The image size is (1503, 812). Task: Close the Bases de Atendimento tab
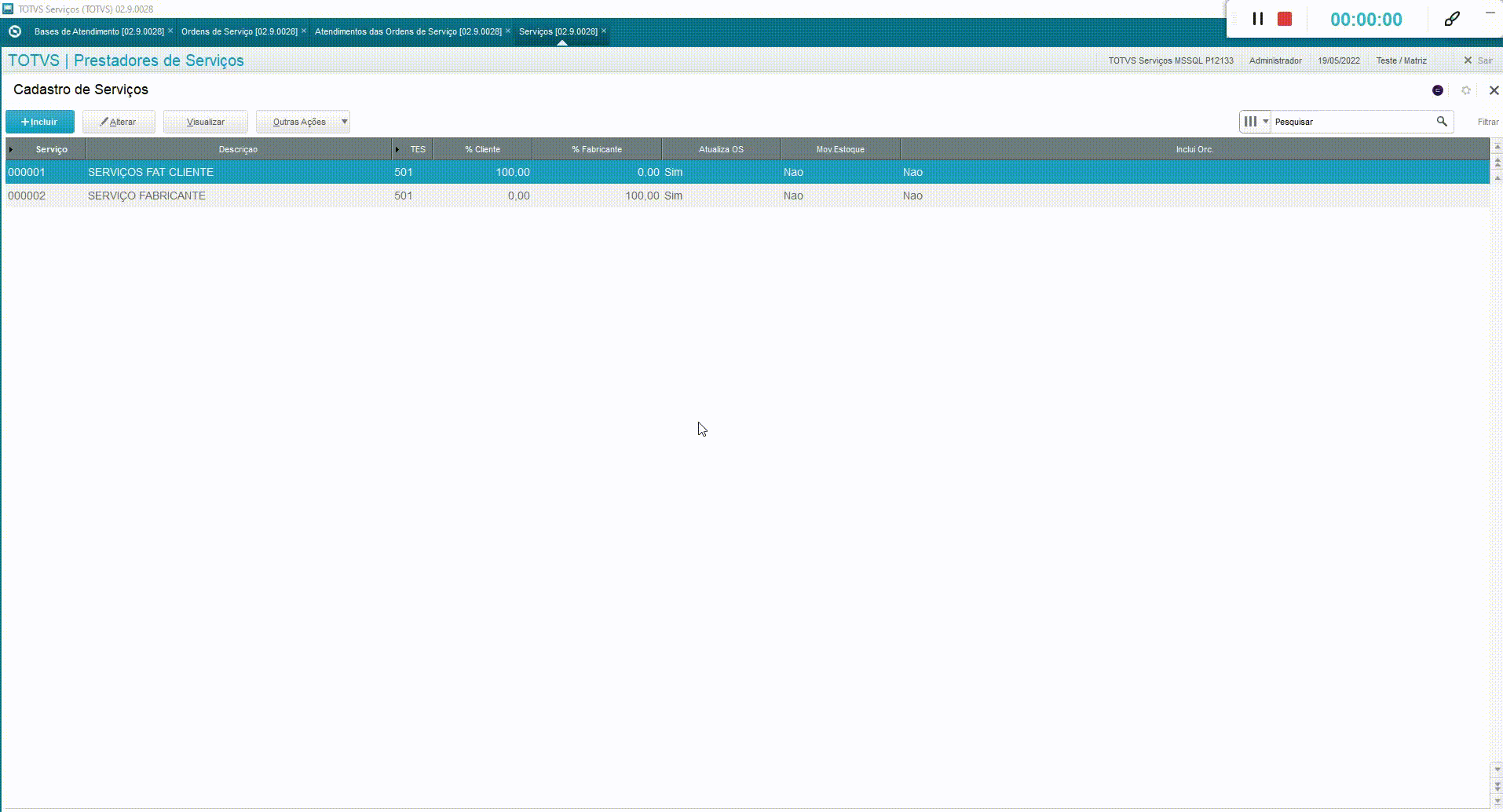pyautogui.click(x=170, y=31)
